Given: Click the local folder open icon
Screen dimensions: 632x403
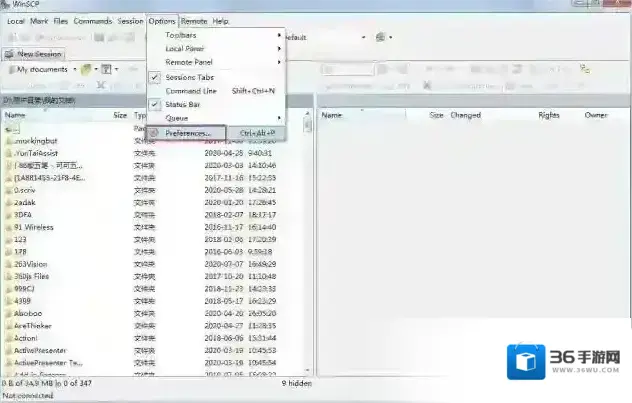Looking at the screenshot, I should coord(87,70).
